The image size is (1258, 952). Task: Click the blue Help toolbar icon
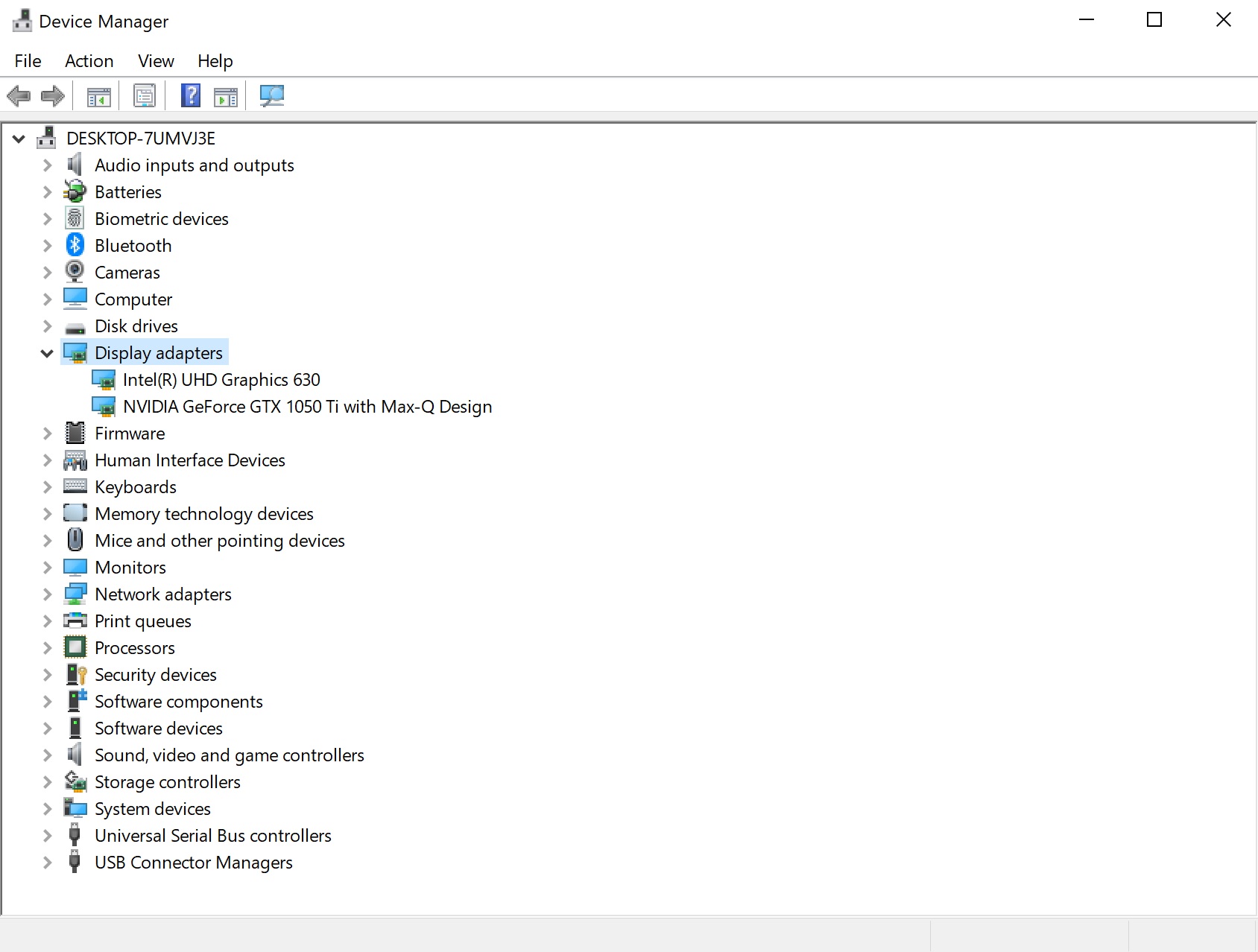pos(191,96)
